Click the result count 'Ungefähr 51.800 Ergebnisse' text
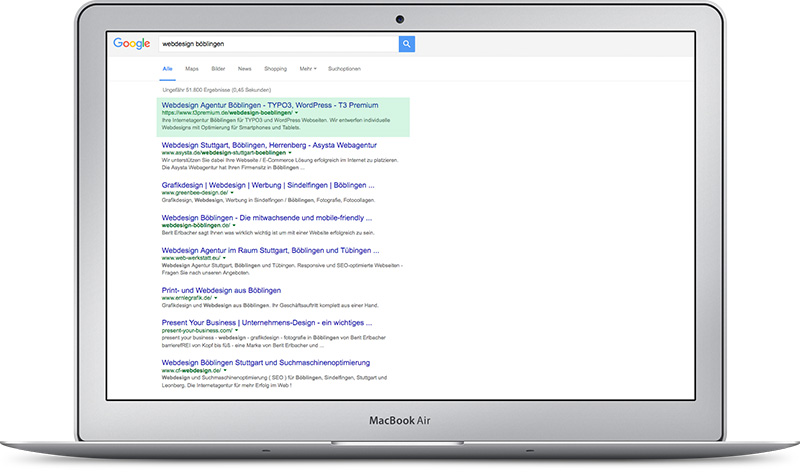 pos(216,90)
